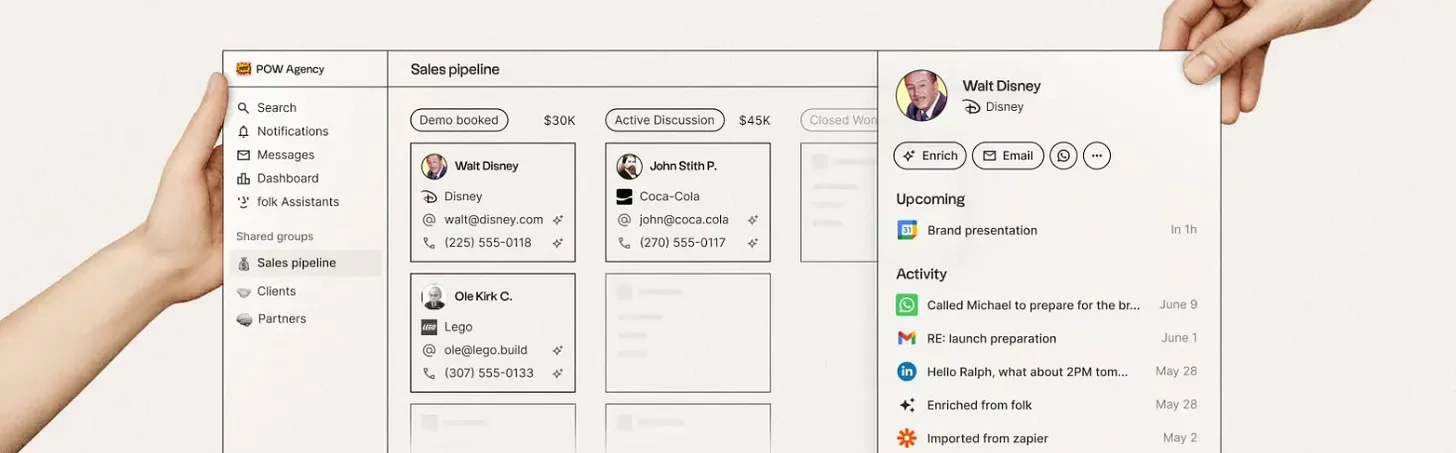Open the more options ellipsis button
1456x453 pixels.
pyautogui.click(x=1097, y=156)
